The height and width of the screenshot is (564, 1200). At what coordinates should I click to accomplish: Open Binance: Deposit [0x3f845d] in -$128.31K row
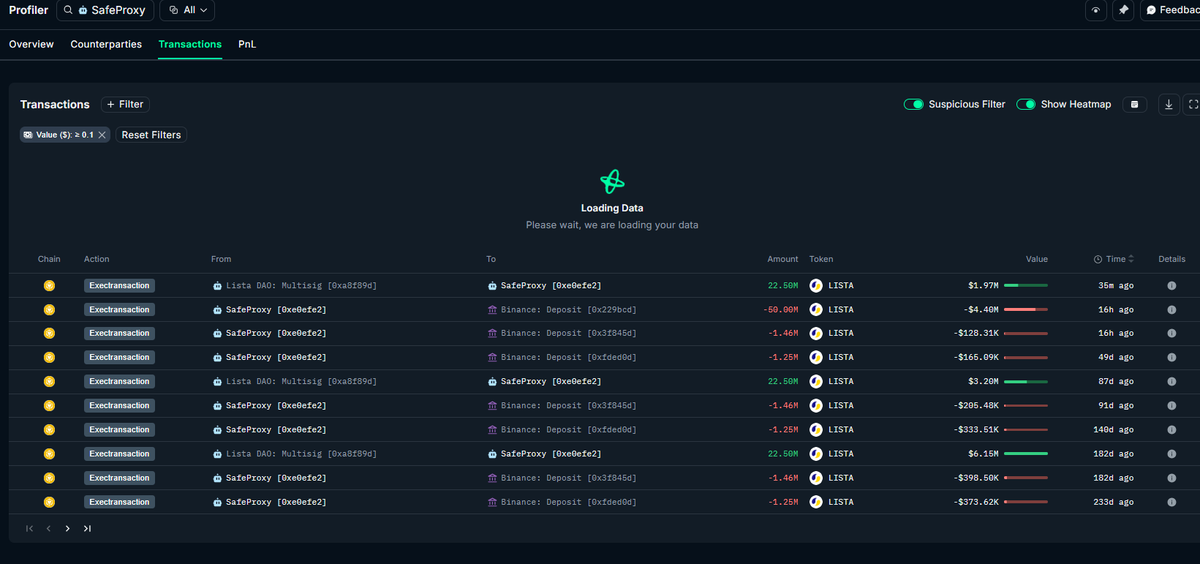562,334
